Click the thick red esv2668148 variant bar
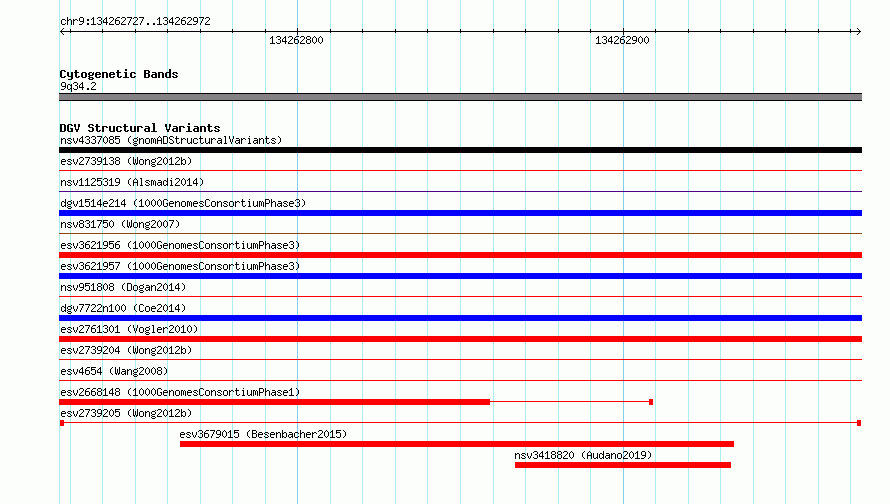This screenshot has width=890, height=504. (x=275, y=402)
